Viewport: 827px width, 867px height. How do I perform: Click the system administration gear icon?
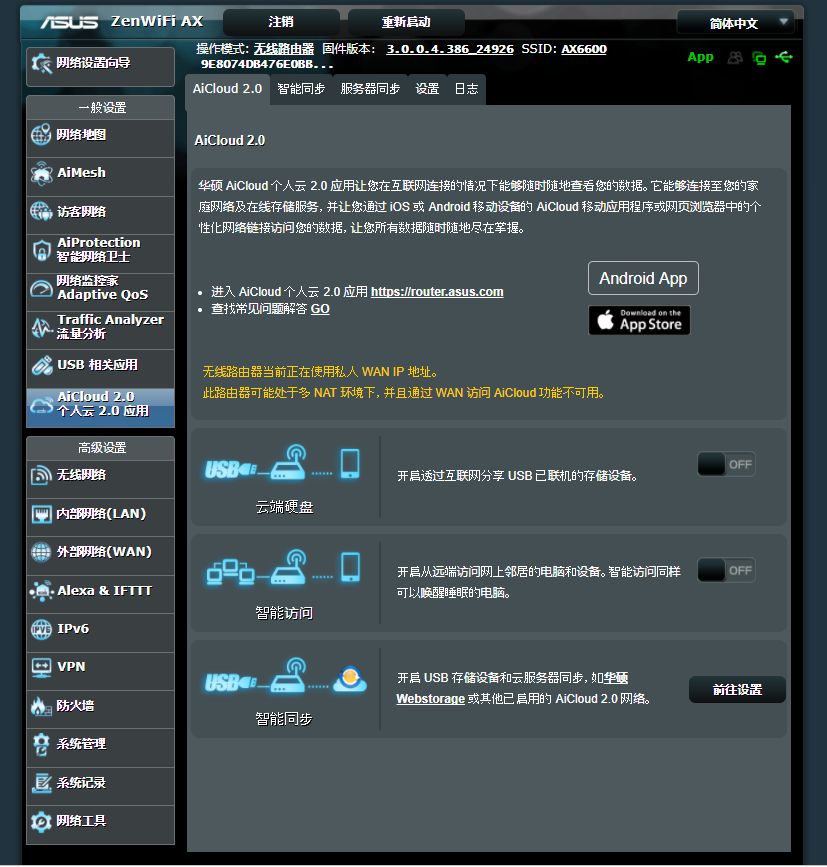[x=41, y=744]
